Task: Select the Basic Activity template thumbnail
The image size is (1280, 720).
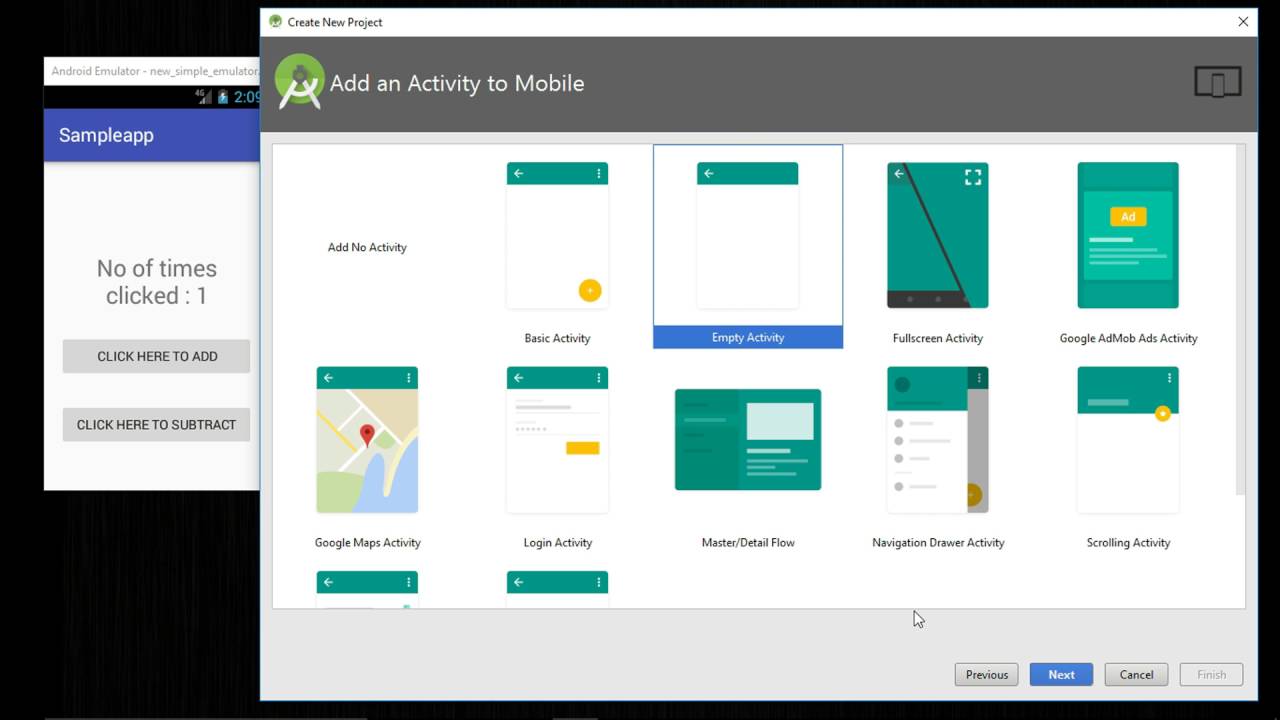Action: pos(557,236)
